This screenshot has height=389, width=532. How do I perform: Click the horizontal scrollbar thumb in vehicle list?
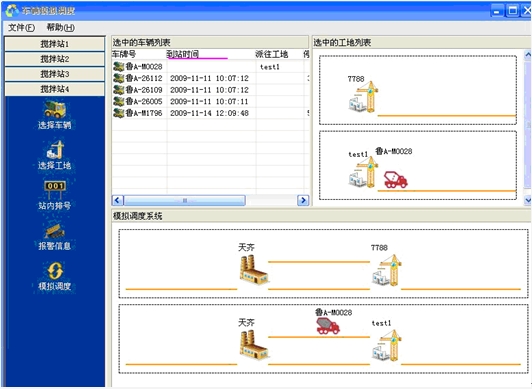pos(184,200)
